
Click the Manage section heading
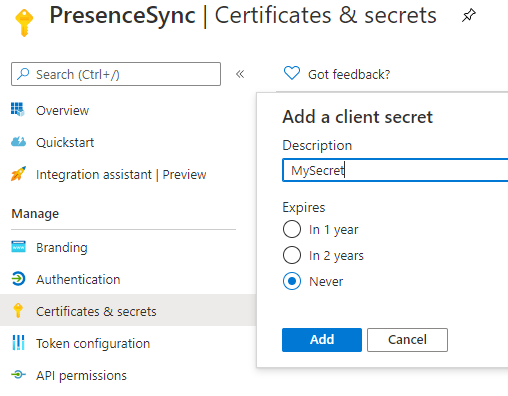point(35,214)
